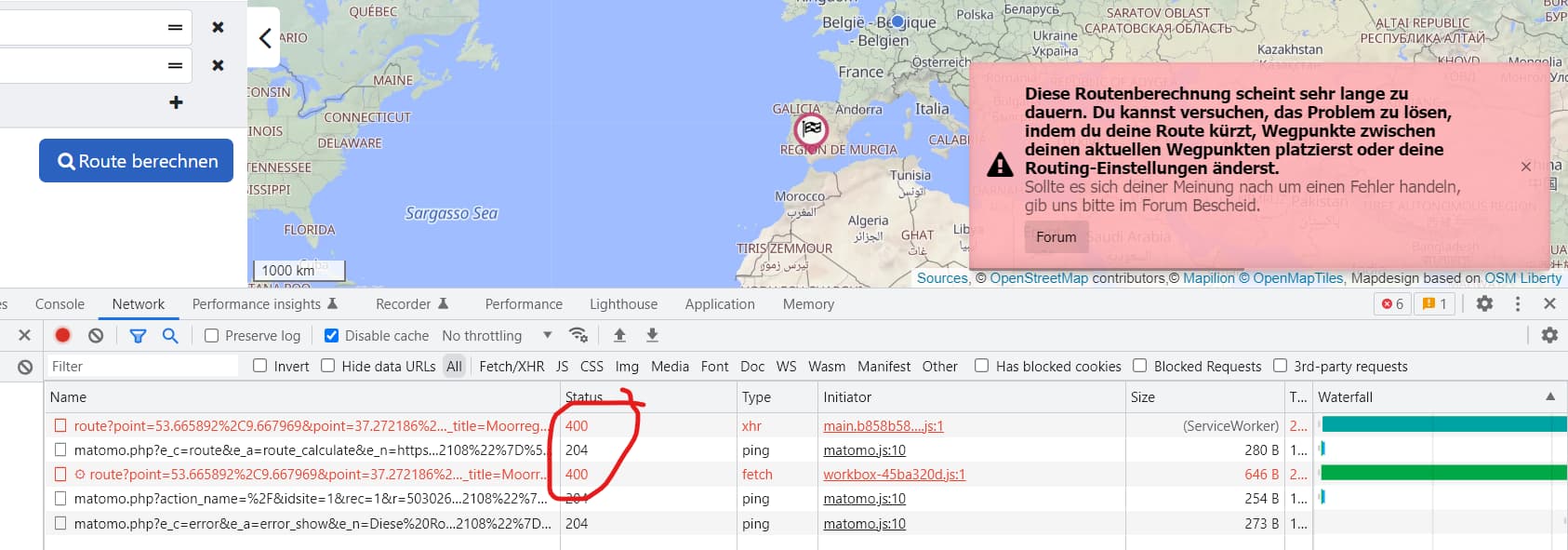Add a new waypoint with plus icon
1568x550 pixels.
pos(176,102)
